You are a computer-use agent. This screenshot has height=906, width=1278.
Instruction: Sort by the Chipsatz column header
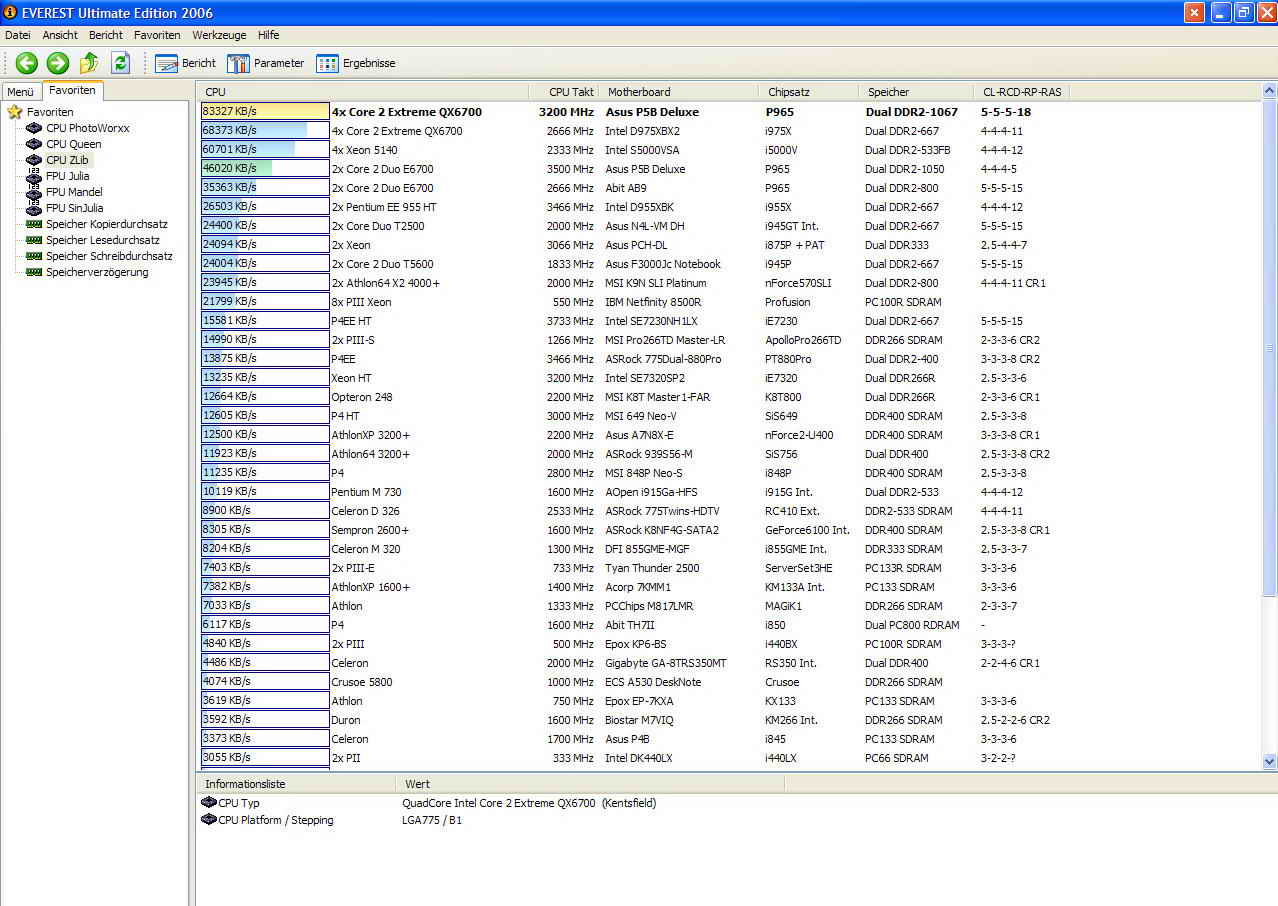click(x=808, y=92)
